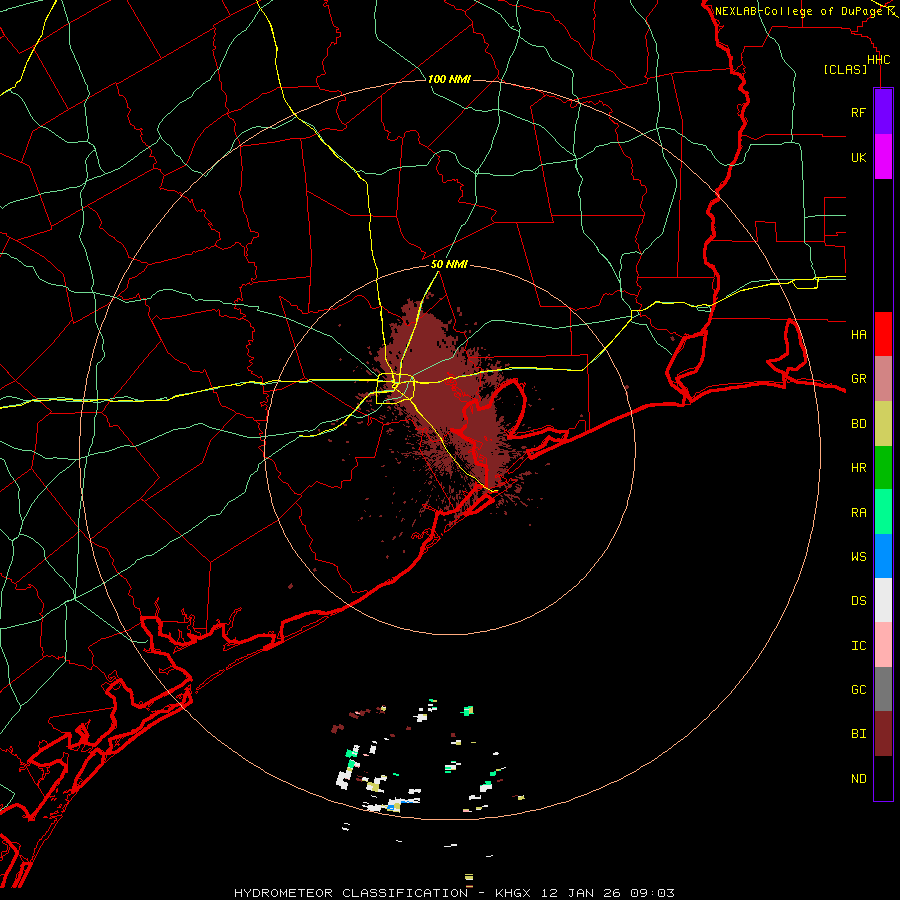Image resolution: width=900 pixels, height=900 pixels.
Task: Click the white DS legend swatch
Action: [883, 600]
